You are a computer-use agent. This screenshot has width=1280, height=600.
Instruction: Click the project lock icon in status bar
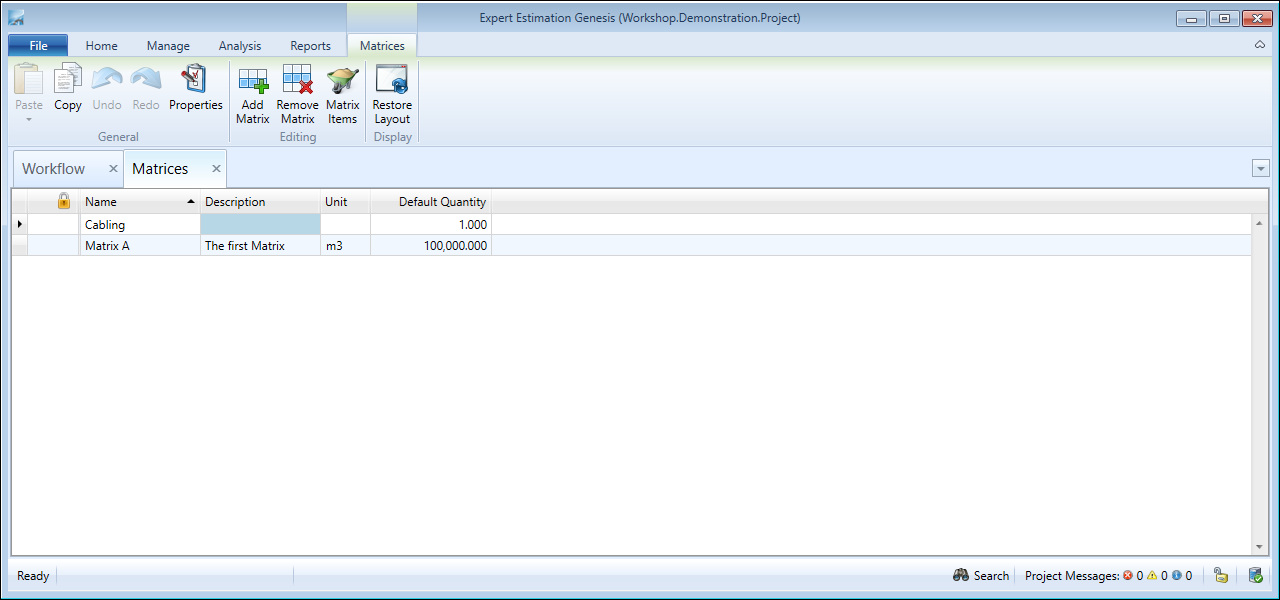coord(1221,576)
